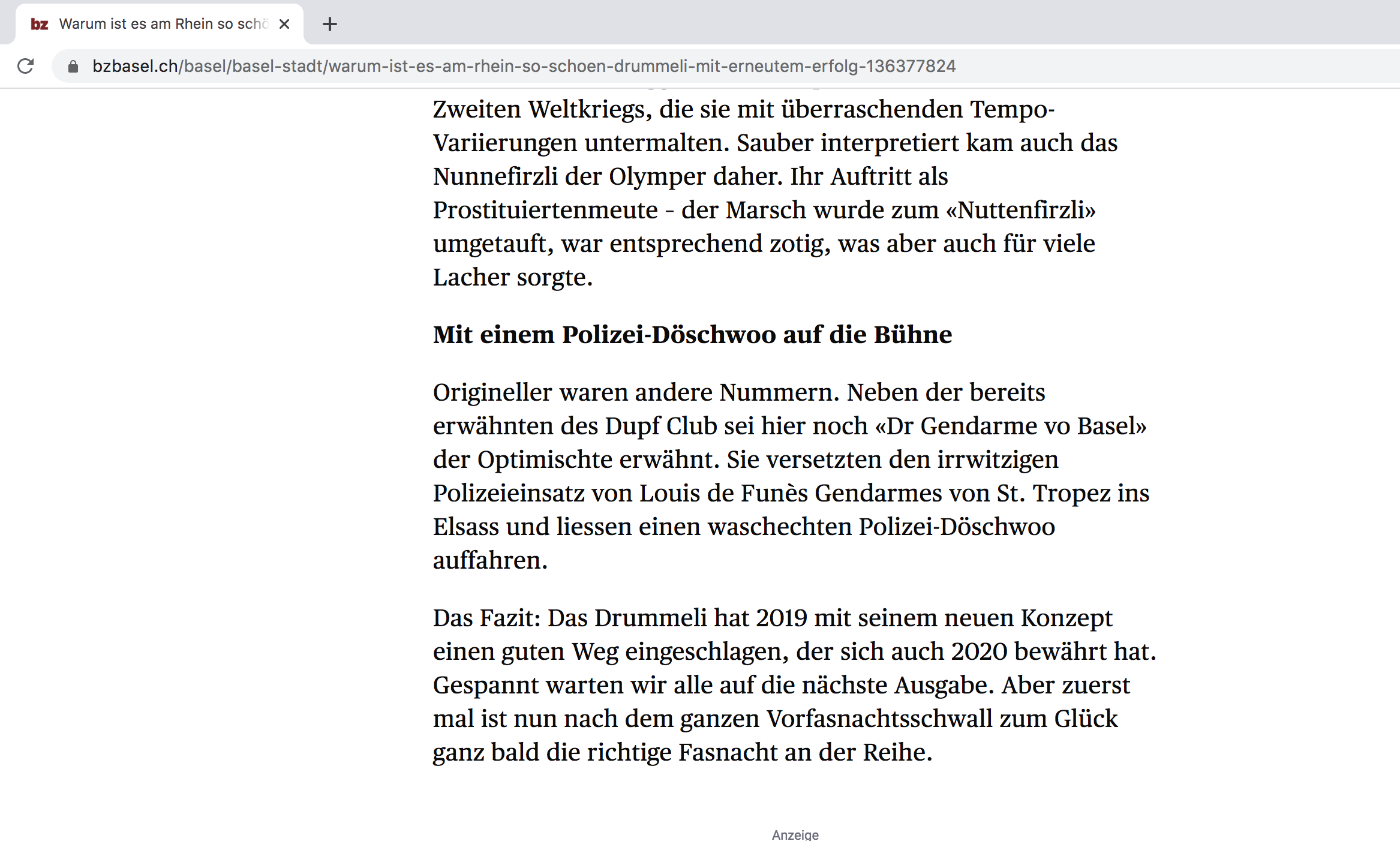Close the 'Warum ist es am Rhein' tab

point(284,24)
